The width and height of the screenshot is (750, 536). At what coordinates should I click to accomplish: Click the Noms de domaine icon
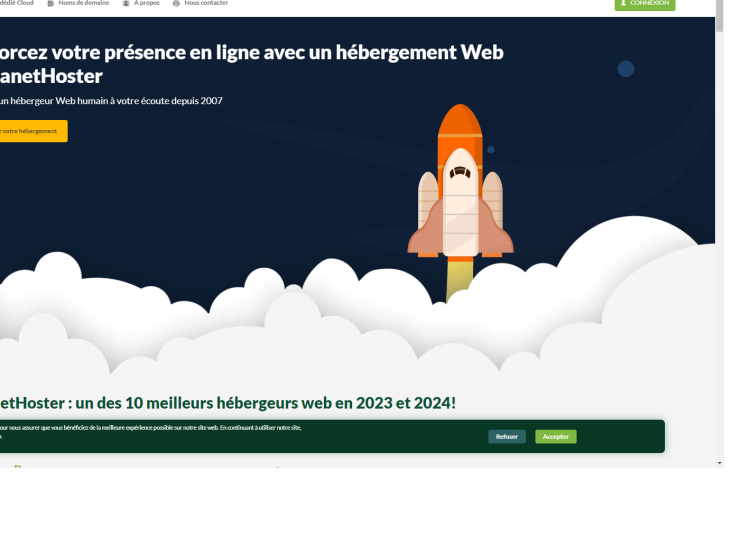tap(51, 3)
